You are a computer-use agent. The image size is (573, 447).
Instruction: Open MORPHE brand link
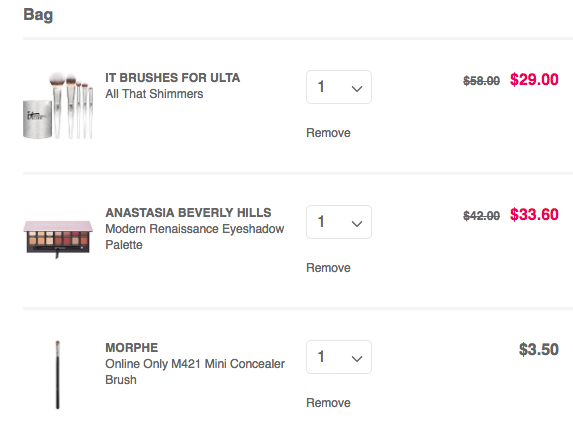tap(132, 348)
